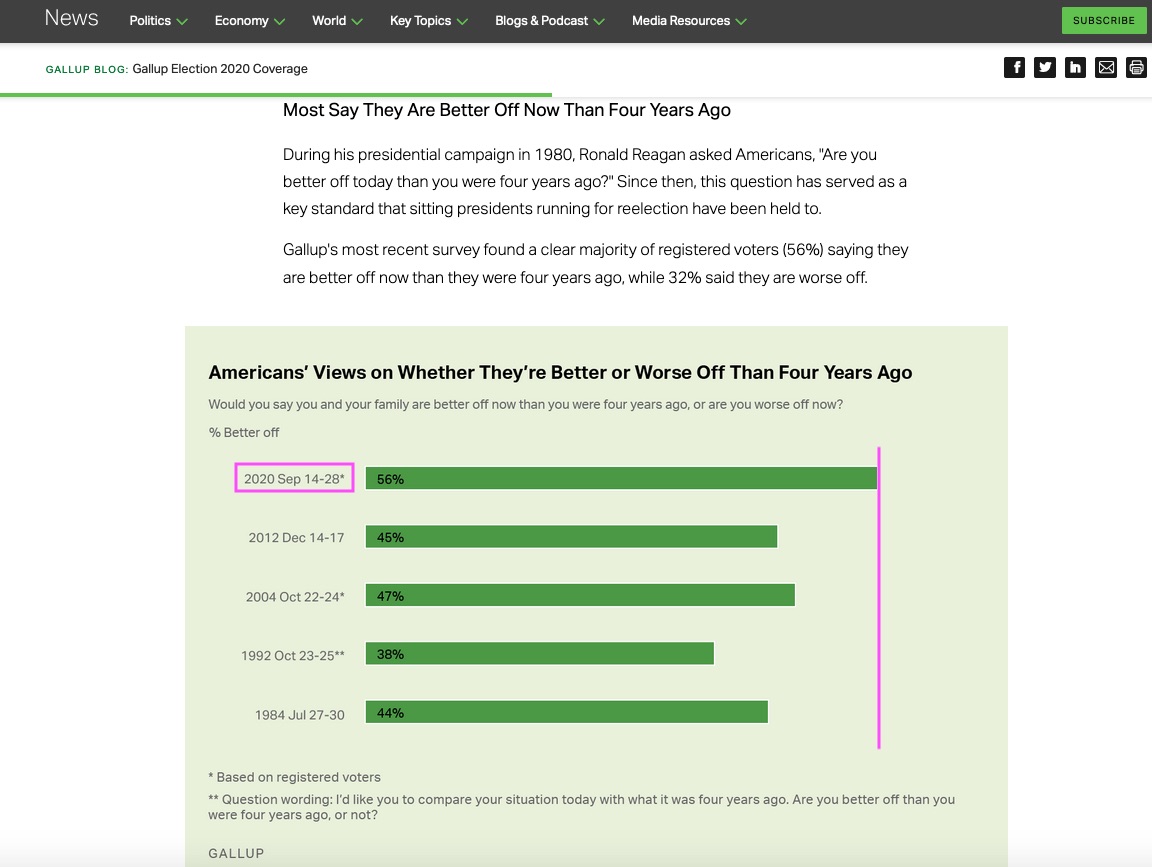Click the GALLUP source credit under chart
1152x867 pixels.
237,853
